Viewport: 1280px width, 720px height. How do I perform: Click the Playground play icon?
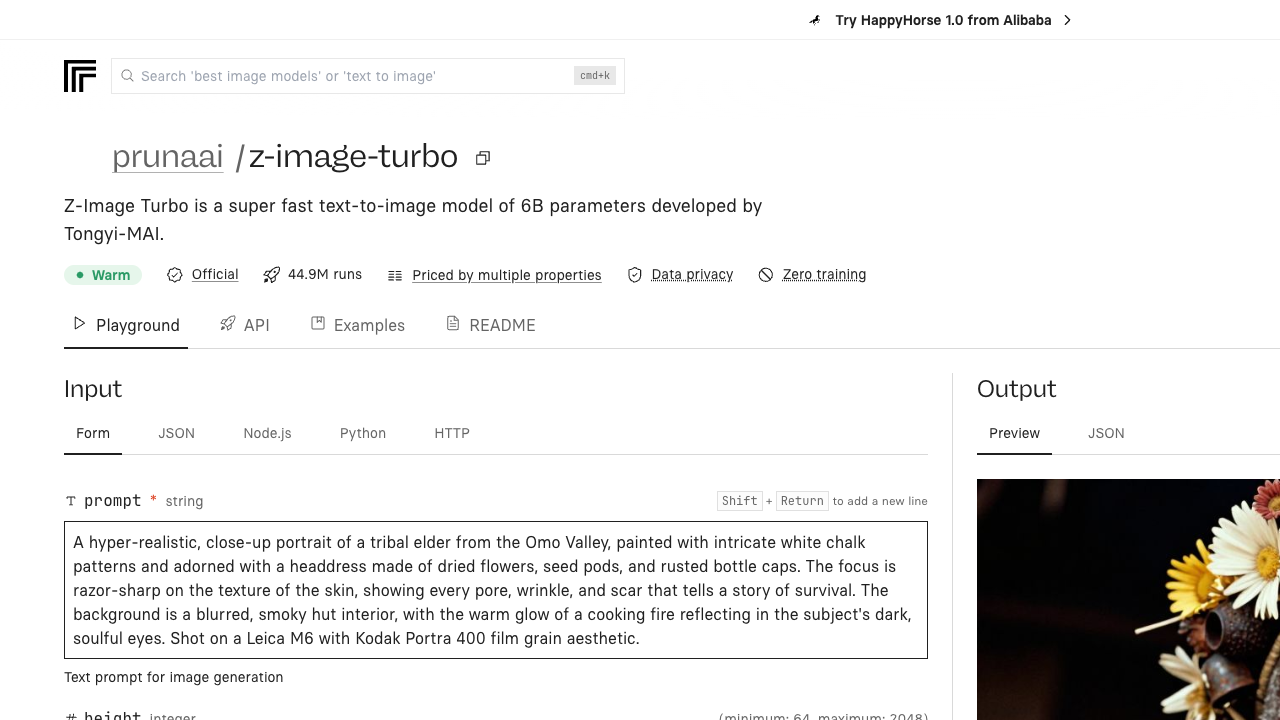tap(80, 323)
